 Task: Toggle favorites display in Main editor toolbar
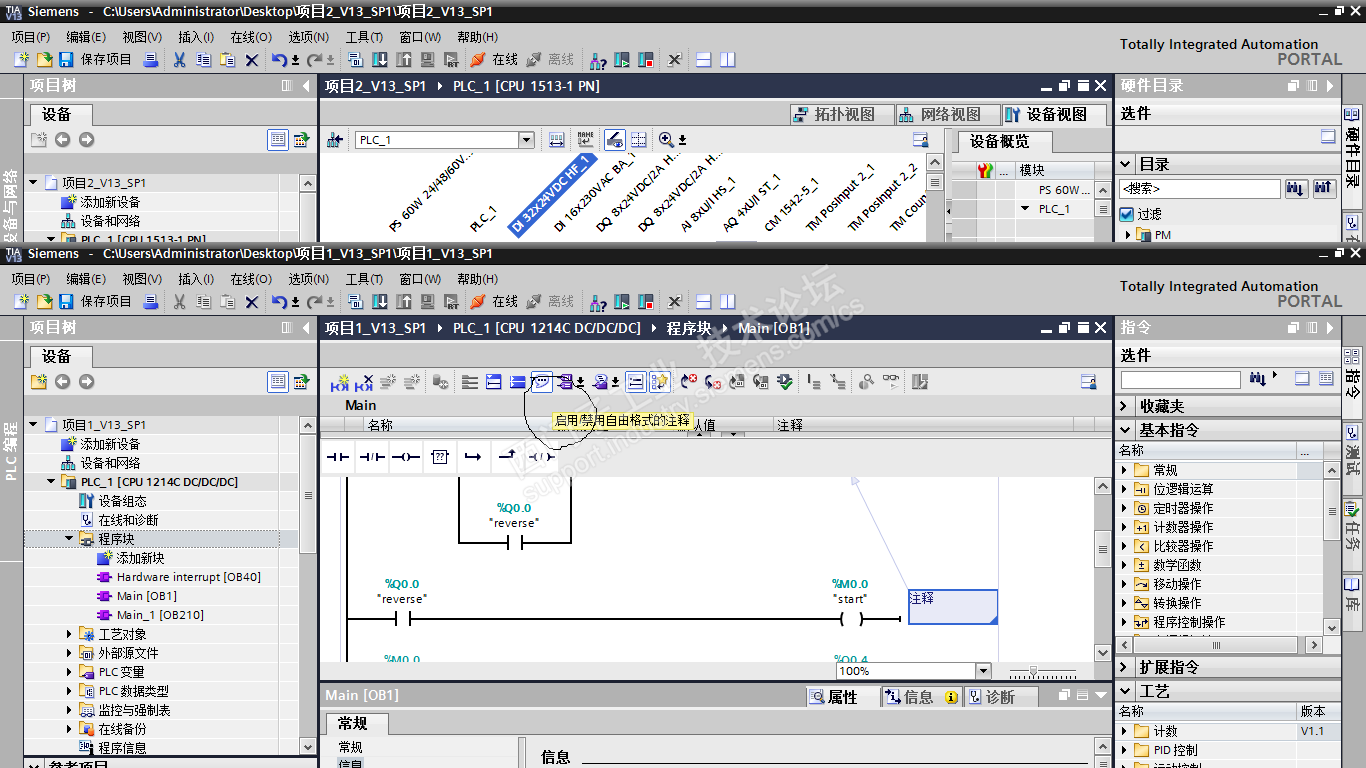tap(659, 382)
